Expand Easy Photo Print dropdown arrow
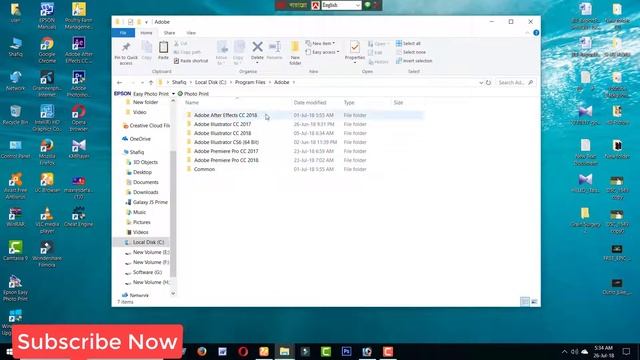The width and height of the screenshot is (640, 360). pos(173,94)
